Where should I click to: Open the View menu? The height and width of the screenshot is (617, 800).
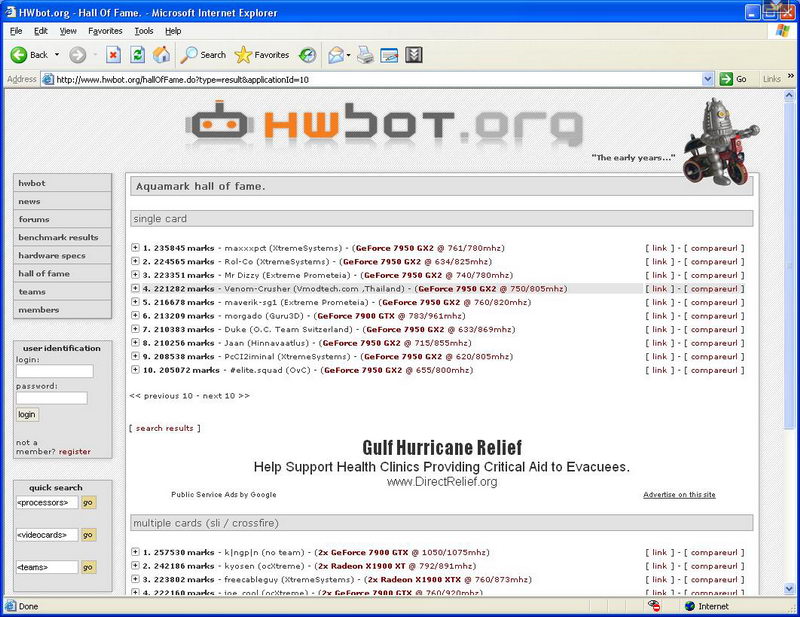(x=68, y=31)
